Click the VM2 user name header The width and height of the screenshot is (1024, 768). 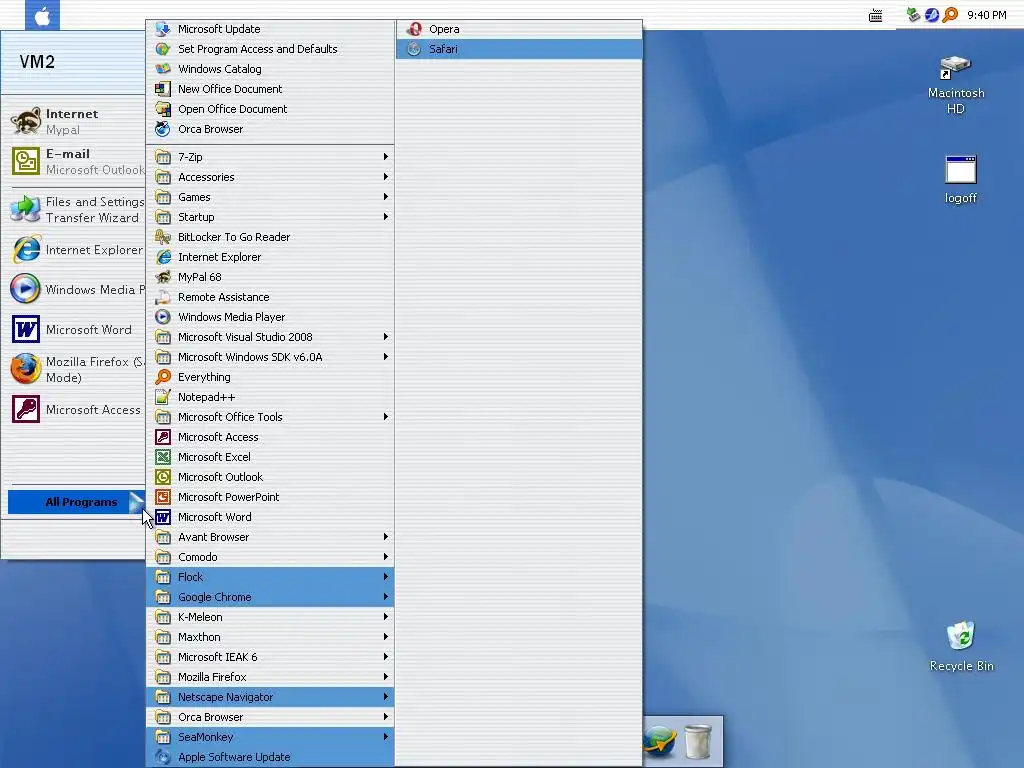tap(37, 62)
